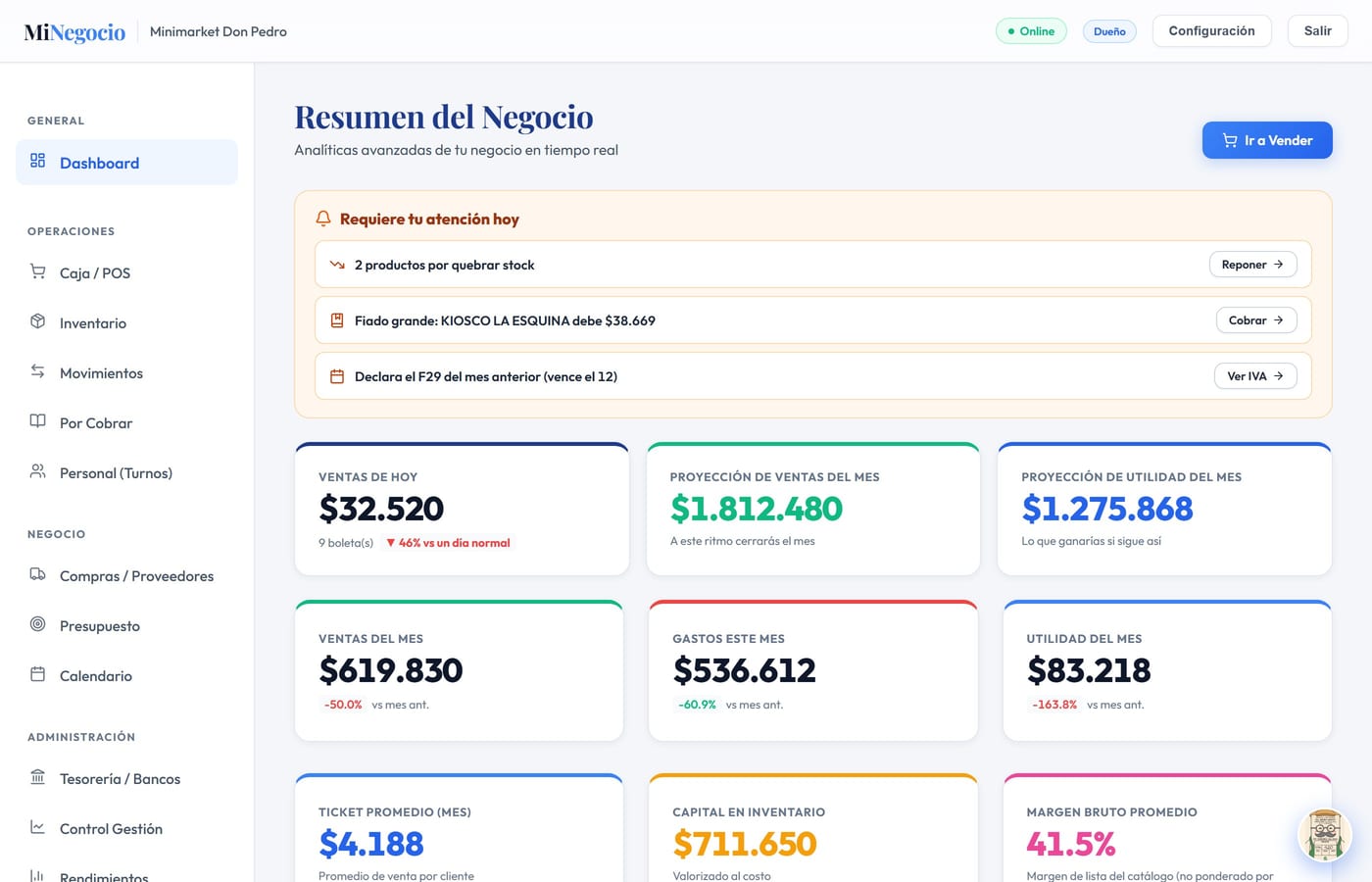
Task: Click the calendar icon on F29 declaration alert
Action: click(x=337, y=376)
